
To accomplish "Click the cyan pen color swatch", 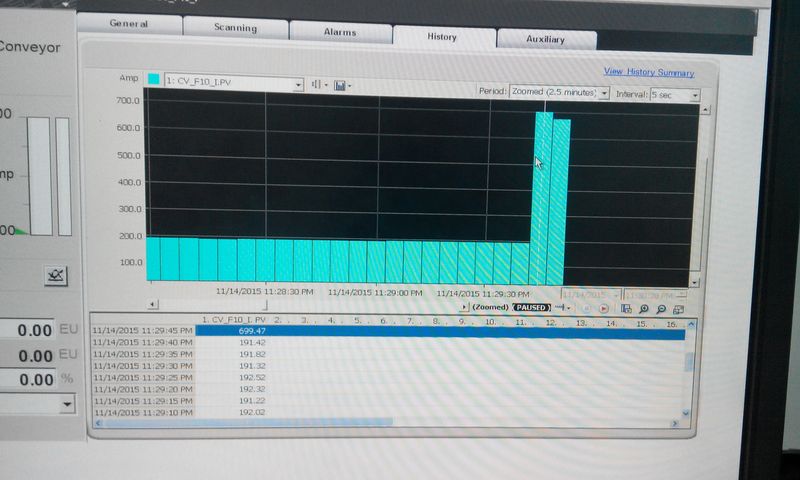I will (154, 79).
